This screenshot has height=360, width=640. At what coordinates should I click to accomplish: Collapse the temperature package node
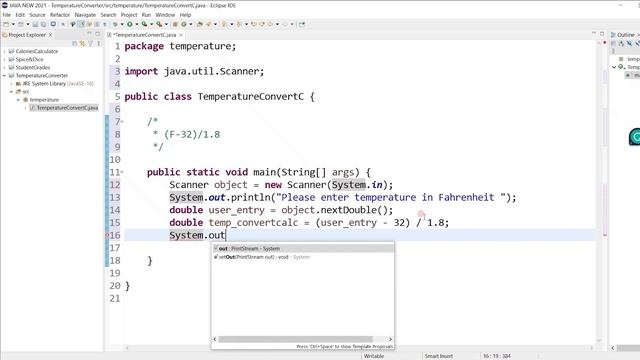[x=18, y=100]
